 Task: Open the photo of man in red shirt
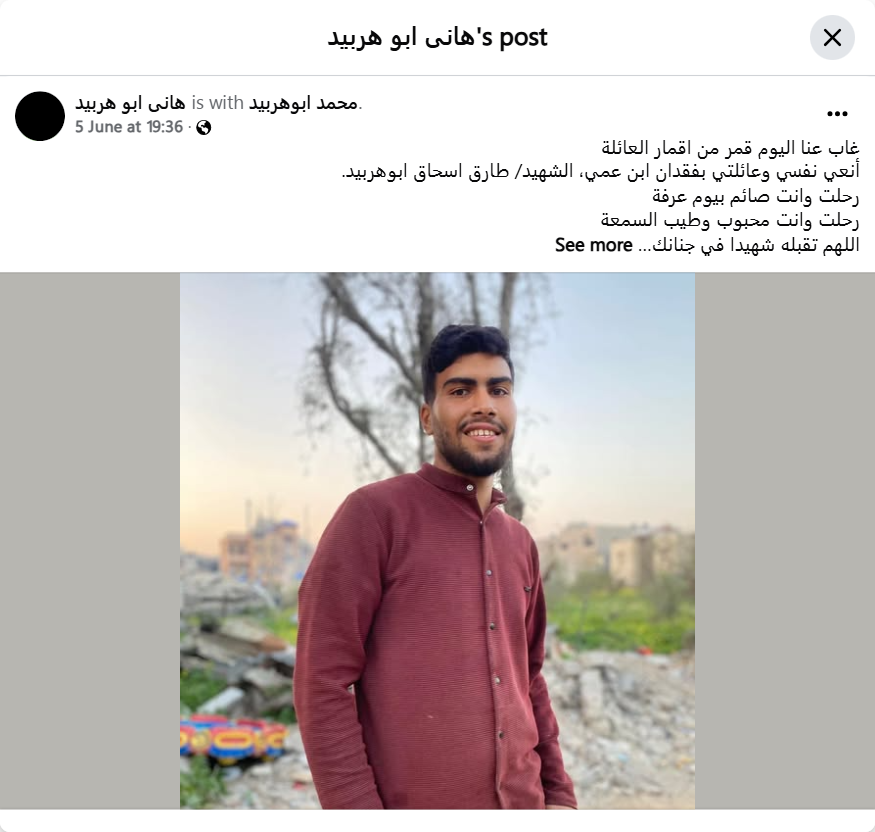437,541
